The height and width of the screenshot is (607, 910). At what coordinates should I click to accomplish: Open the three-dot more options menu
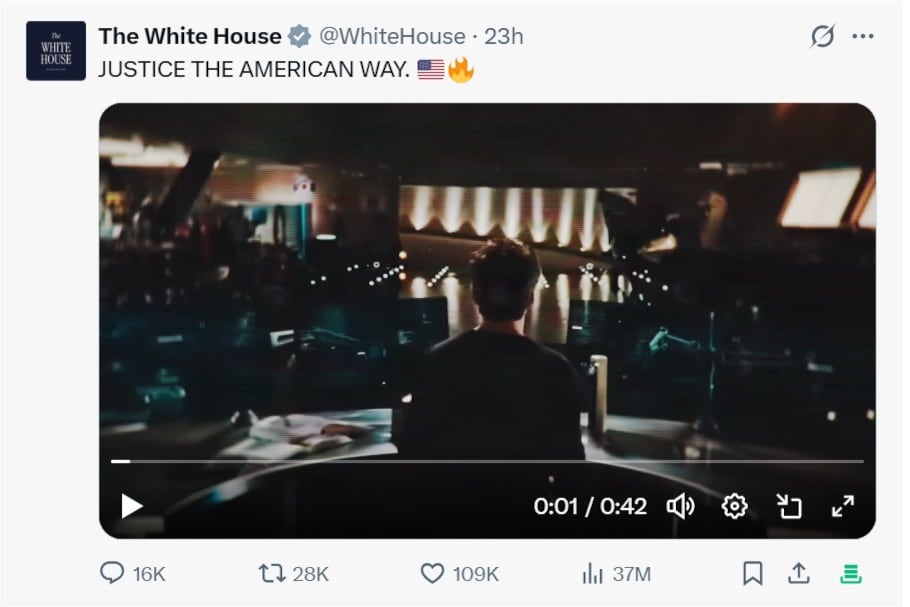pyautogui.click(x=862, y=37)
